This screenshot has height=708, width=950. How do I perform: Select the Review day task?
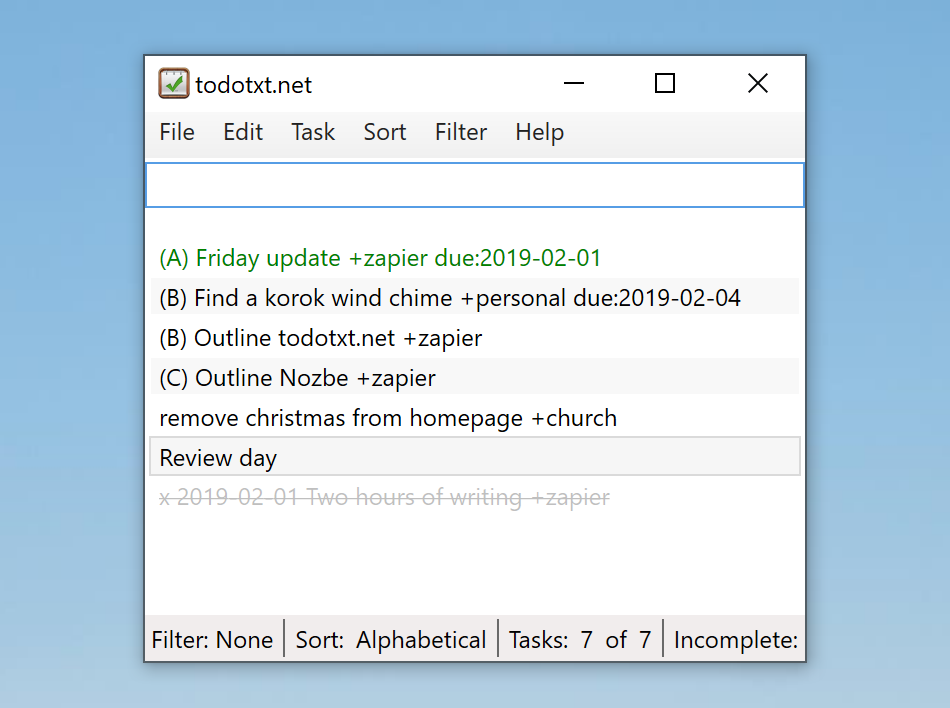tap(475, 457)
